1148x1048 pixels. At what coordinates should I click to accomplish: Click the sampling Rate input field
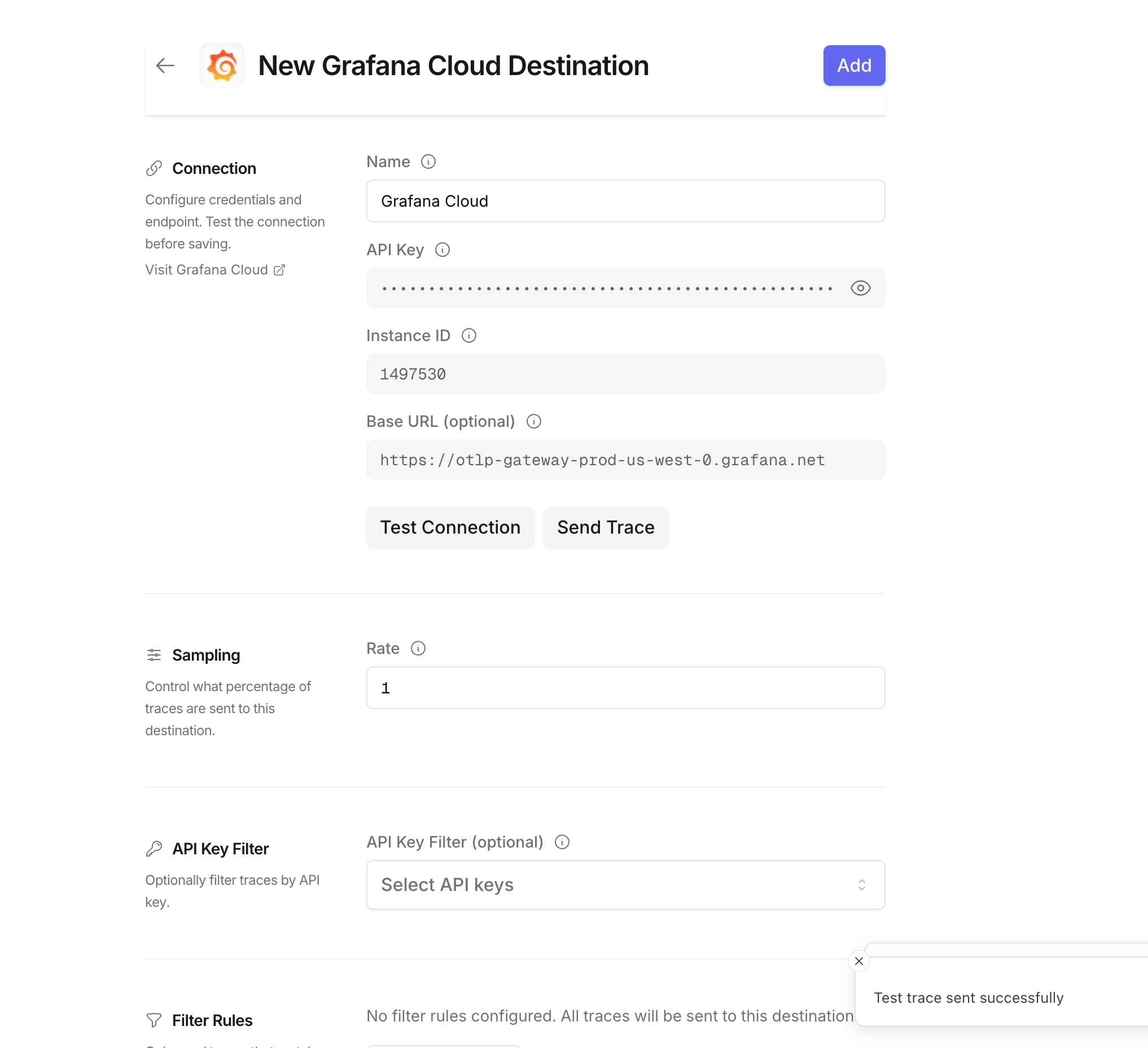click(x=625, y=687)
